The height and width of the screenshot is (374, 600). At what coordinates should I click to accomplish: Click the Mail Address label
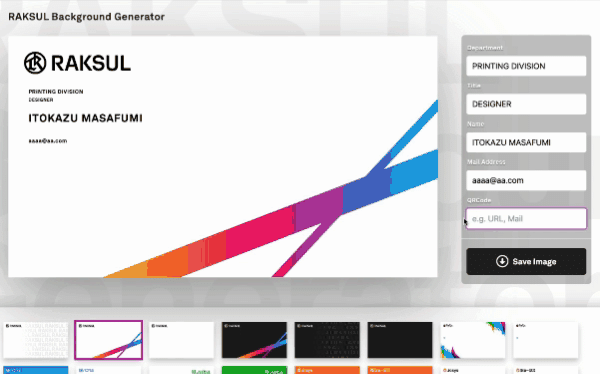(486, 162)
